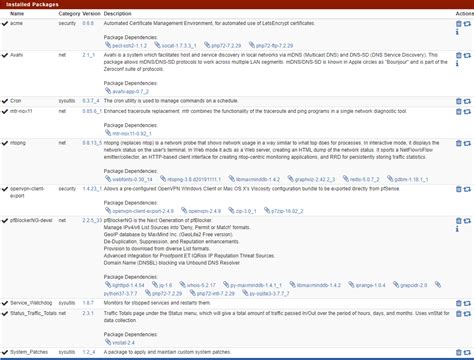
Task: Open the vnstat-2.4 dependency link
Action: [x=120, y=343]
